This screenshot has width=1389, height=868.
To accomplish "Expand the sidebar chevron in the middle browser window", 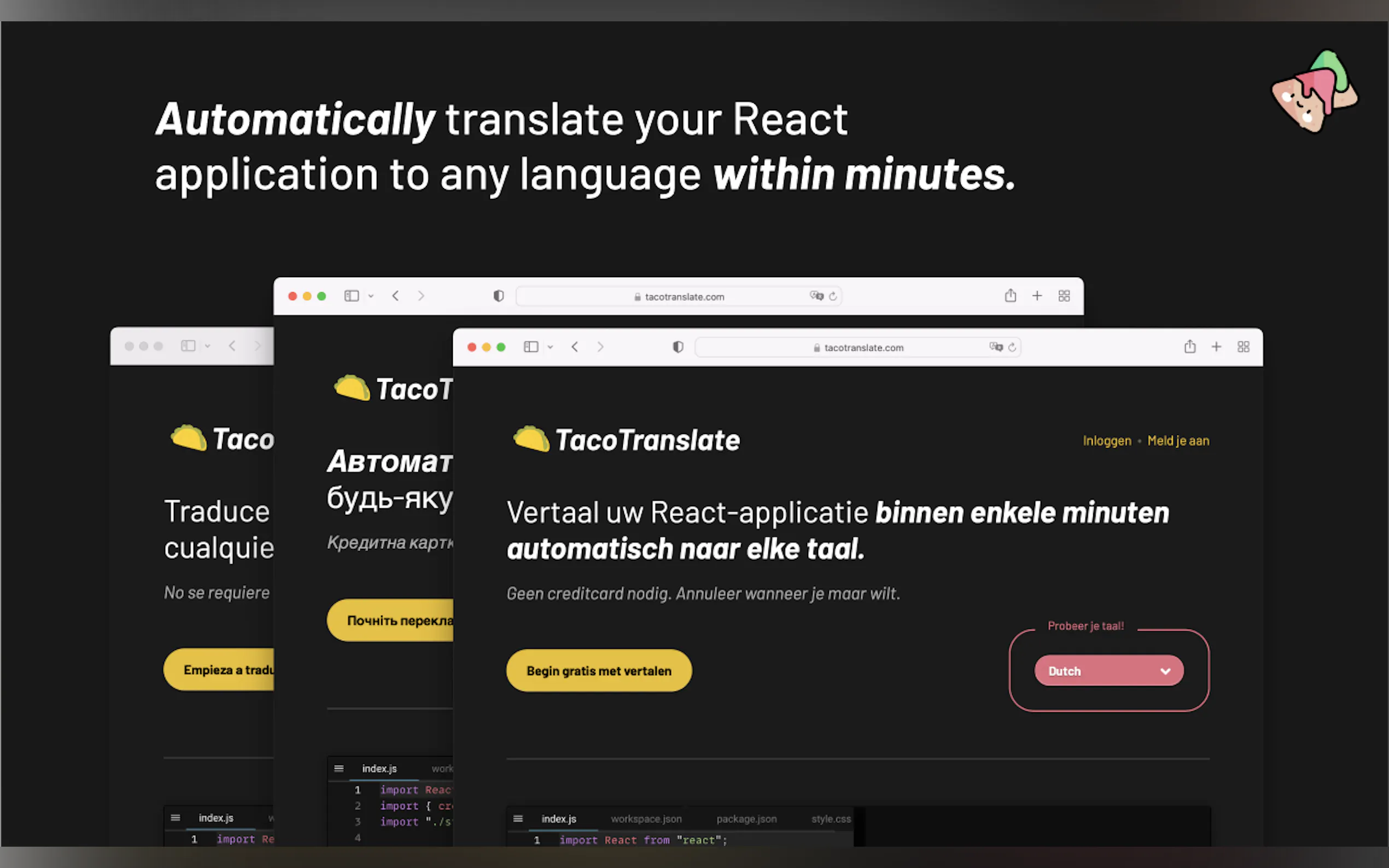I will click(371, 296).
